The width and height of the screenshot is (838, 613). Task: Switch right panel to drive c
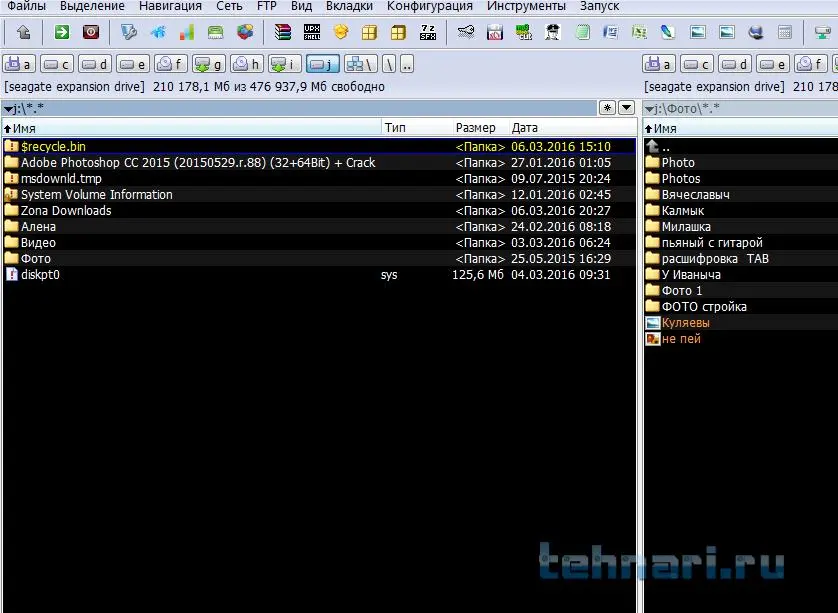pos(697,65)
